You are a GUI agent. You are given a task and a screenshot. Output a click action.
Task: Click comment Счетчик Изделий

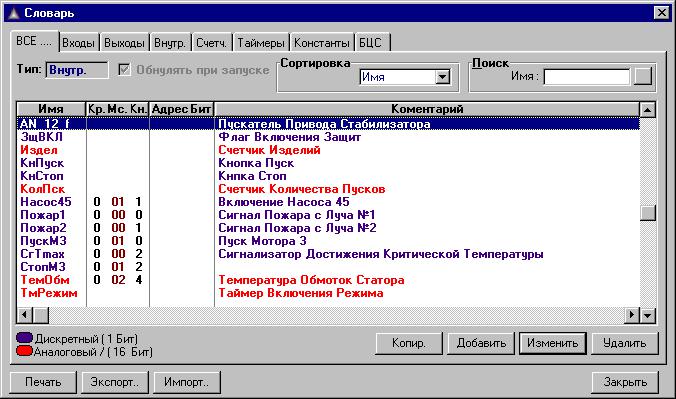click(x=269, y=150)
